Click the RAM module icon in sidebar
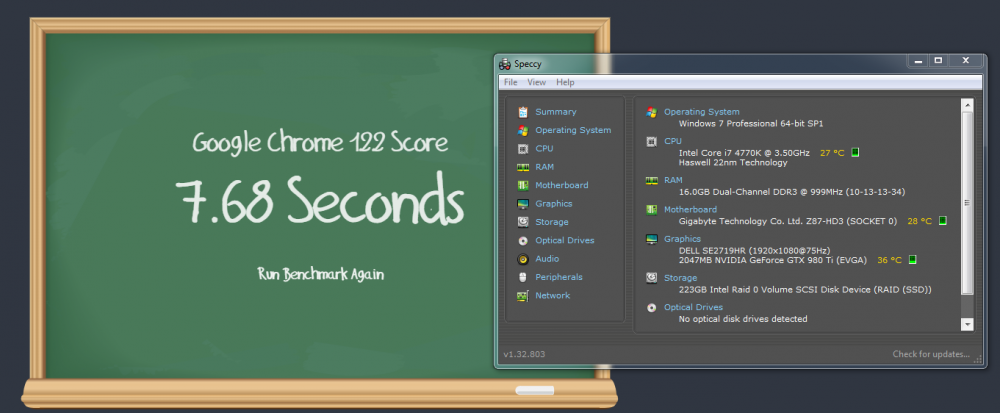The height and width of the screenshot is (413, 1000). [x=523, y=167]
